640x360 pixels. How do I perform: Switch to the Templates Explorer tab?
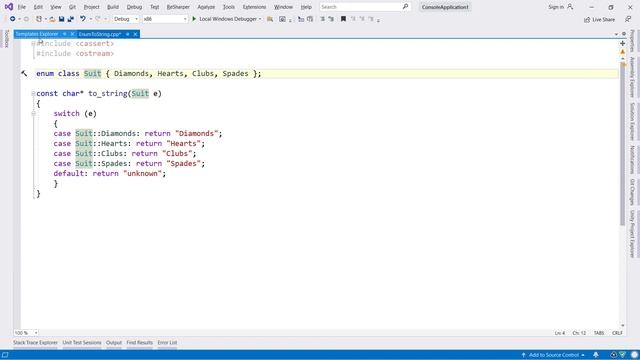point(37,34)
